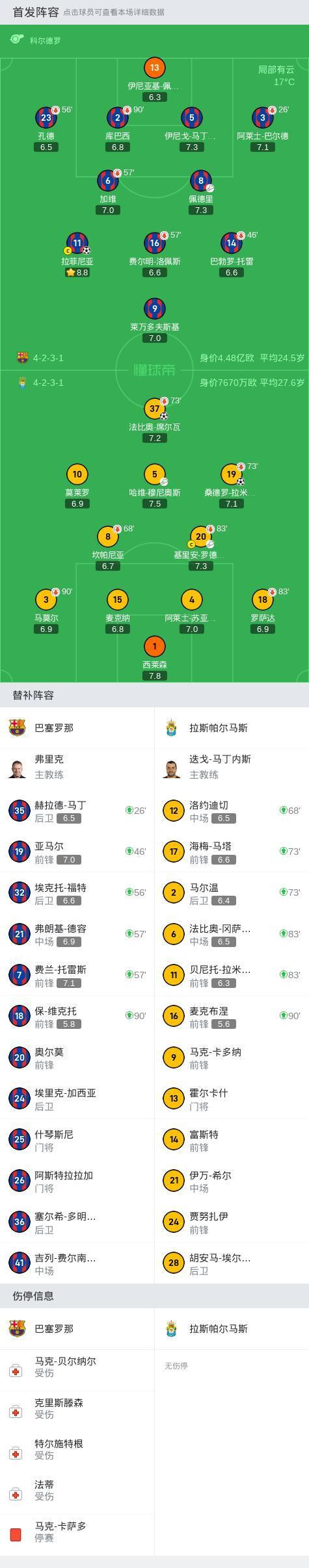Open 麦克布涅 number 16 substitute row
Image resolution: width=309 pixels, height=1568 pixels.
point(232,1016)
